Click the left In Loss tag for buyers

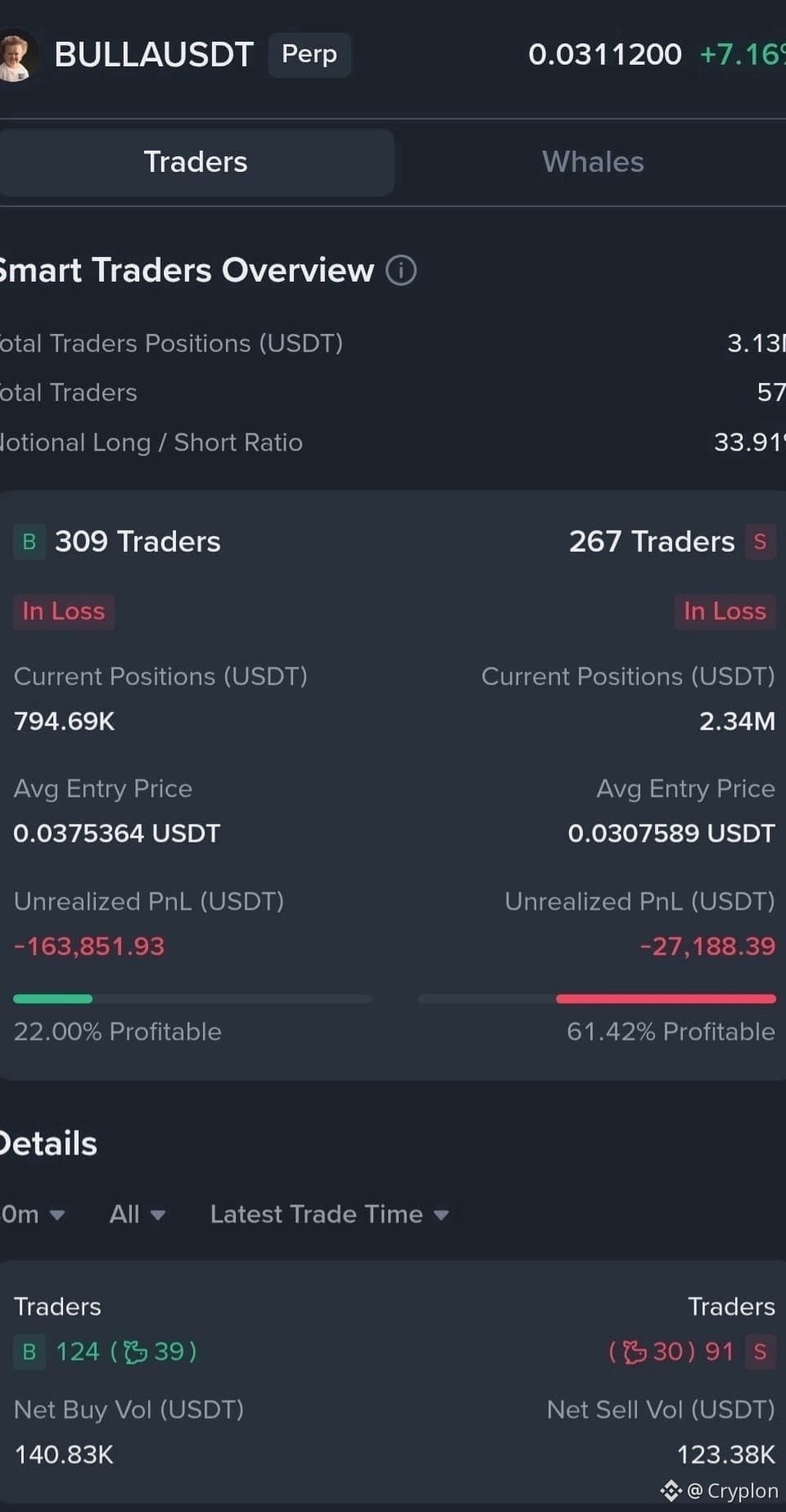click(63, 612)
